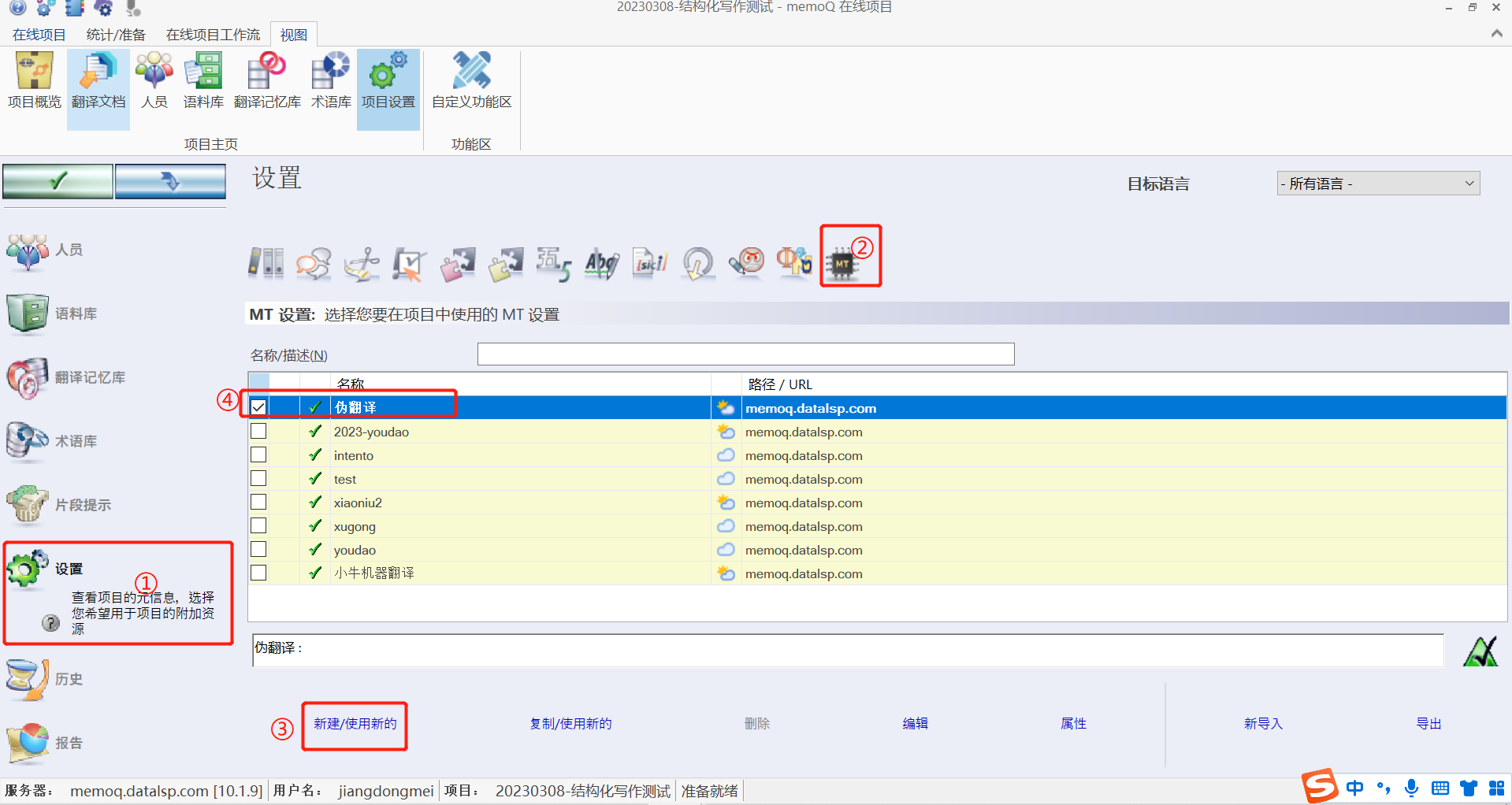1512x805 pixels.
Task: Collapse the ribbon with the chevron
Action: (x=1496, y=33)
